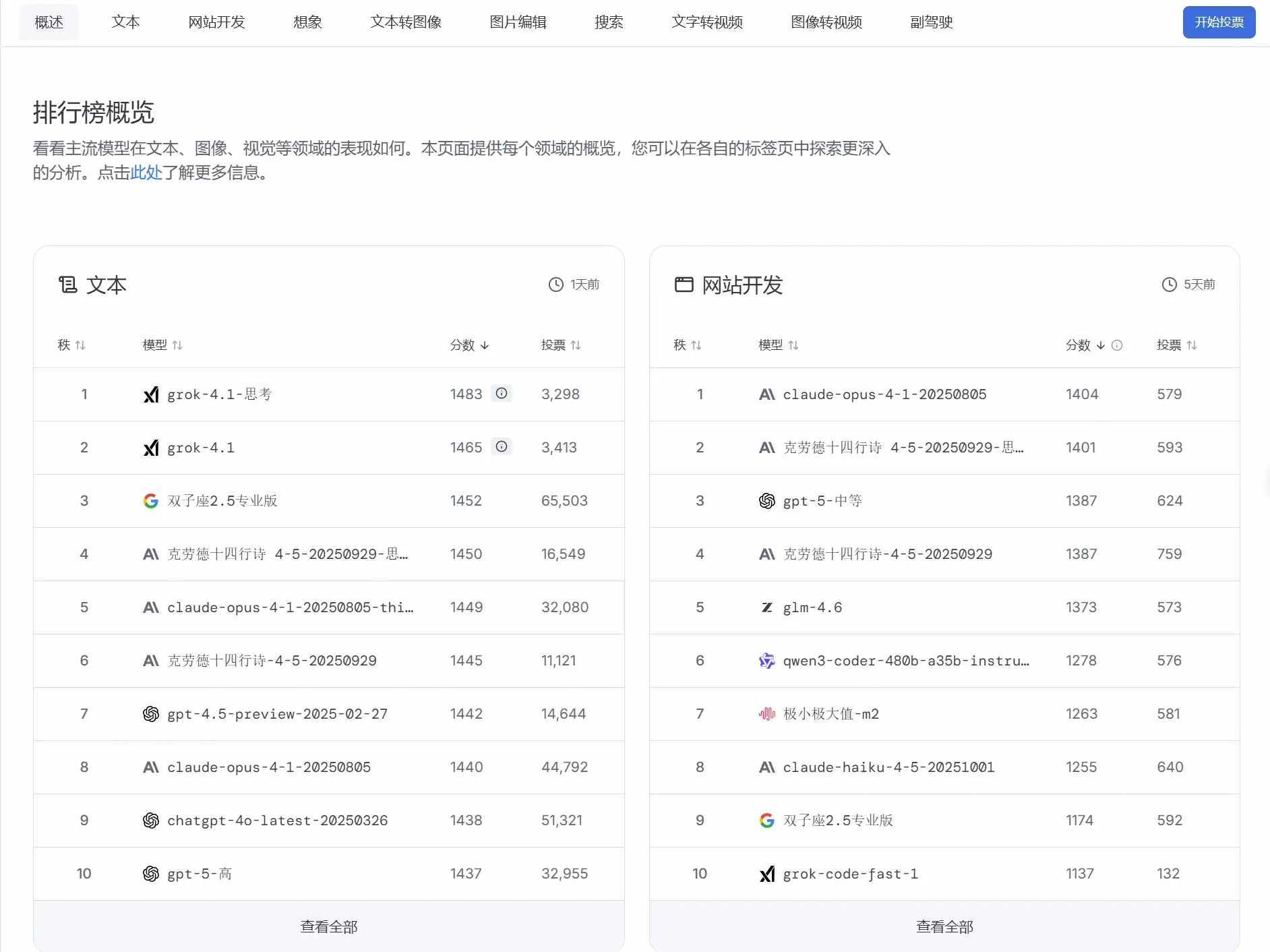The image size is (1270, 952).
Task: Click the info icon in 网站开发 分数 header
Action: [x=1117, y=345]
